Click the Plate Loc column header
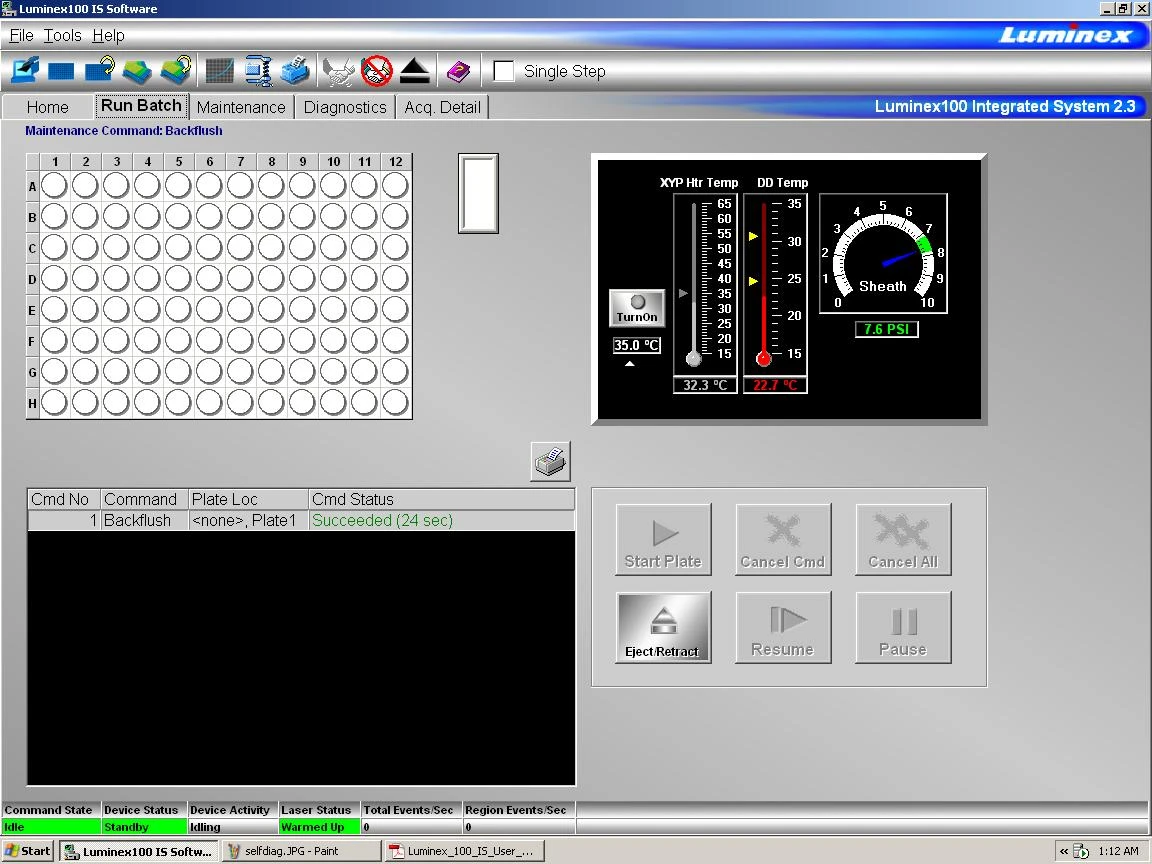This screenshot has width=1152, height=864. coord(248,500)
